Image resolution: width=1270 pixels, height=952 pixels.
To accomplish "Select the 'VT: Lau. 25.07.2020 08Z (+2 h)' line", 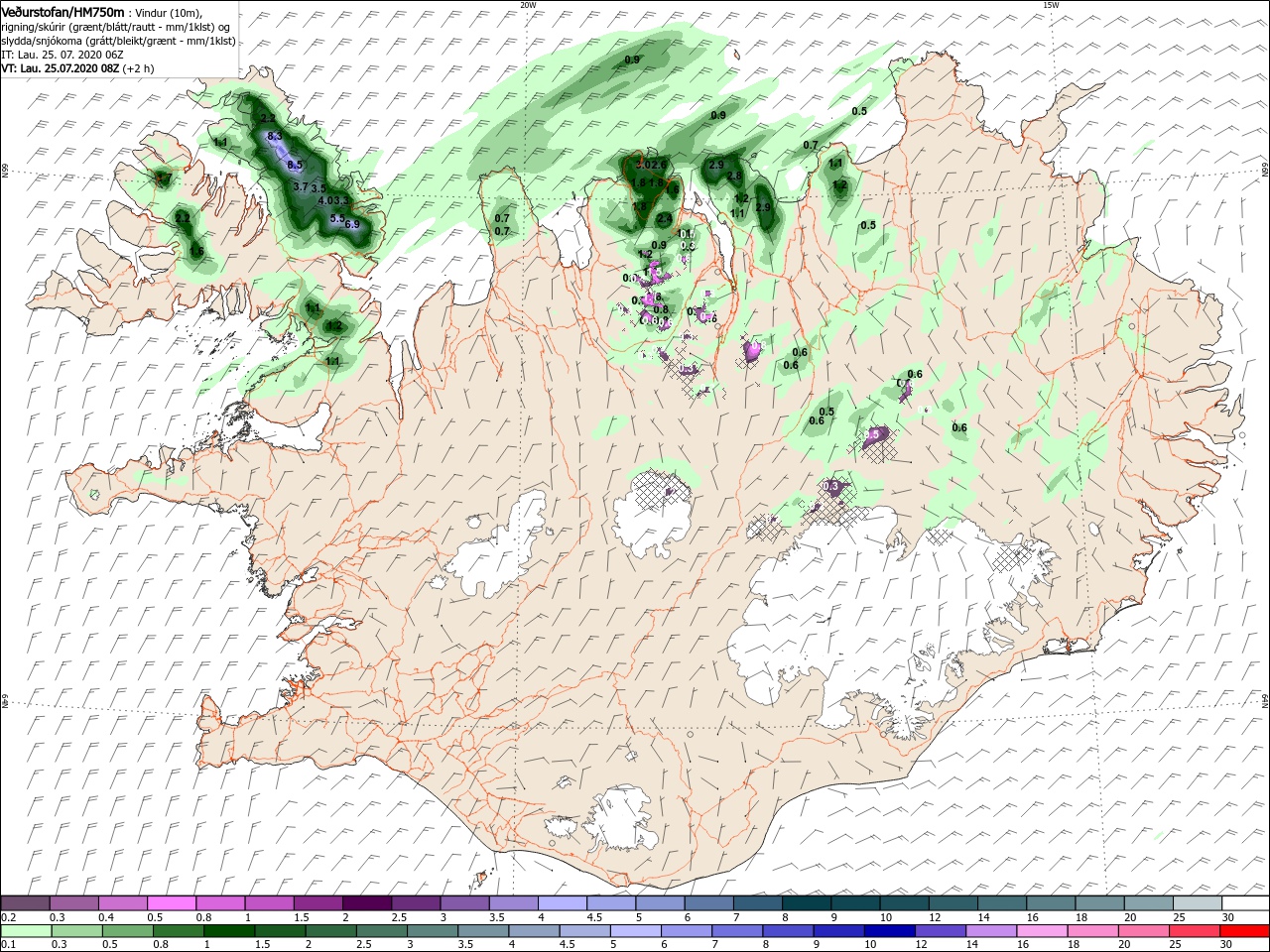I will click(x=76, y=69).
